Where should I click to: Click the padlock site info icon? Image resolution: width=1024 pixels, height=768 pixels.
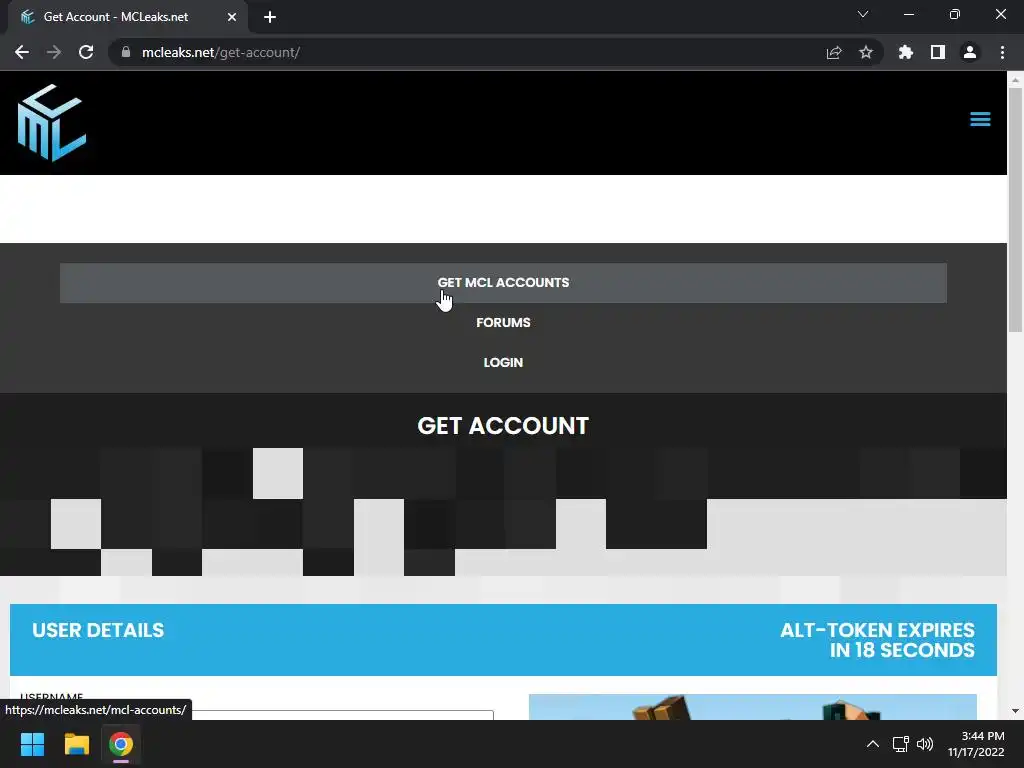pyautogui.click(x=125, y=52)
